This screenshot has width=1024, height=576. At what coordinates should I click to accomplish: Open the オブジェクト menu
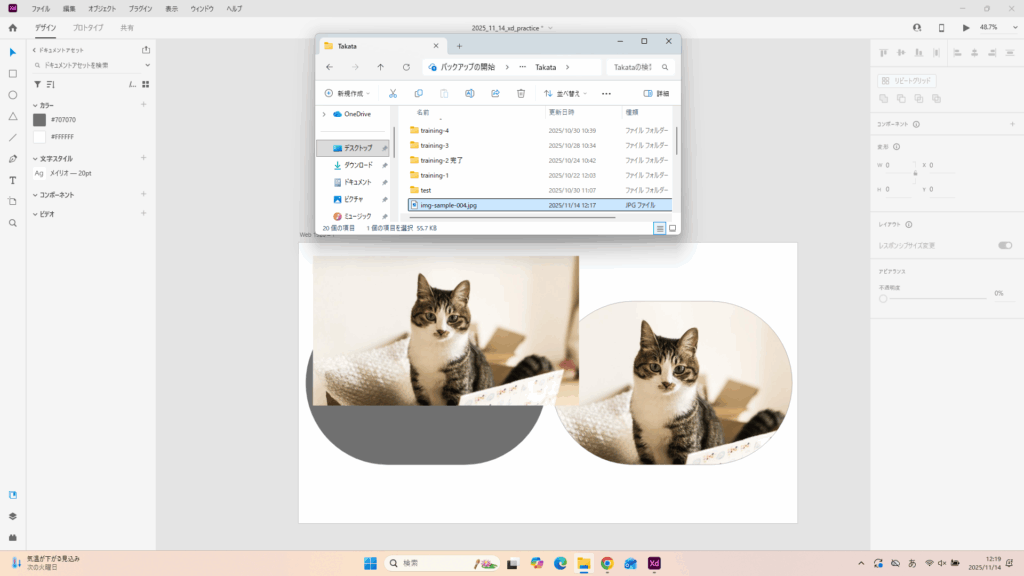pos(102,8)
